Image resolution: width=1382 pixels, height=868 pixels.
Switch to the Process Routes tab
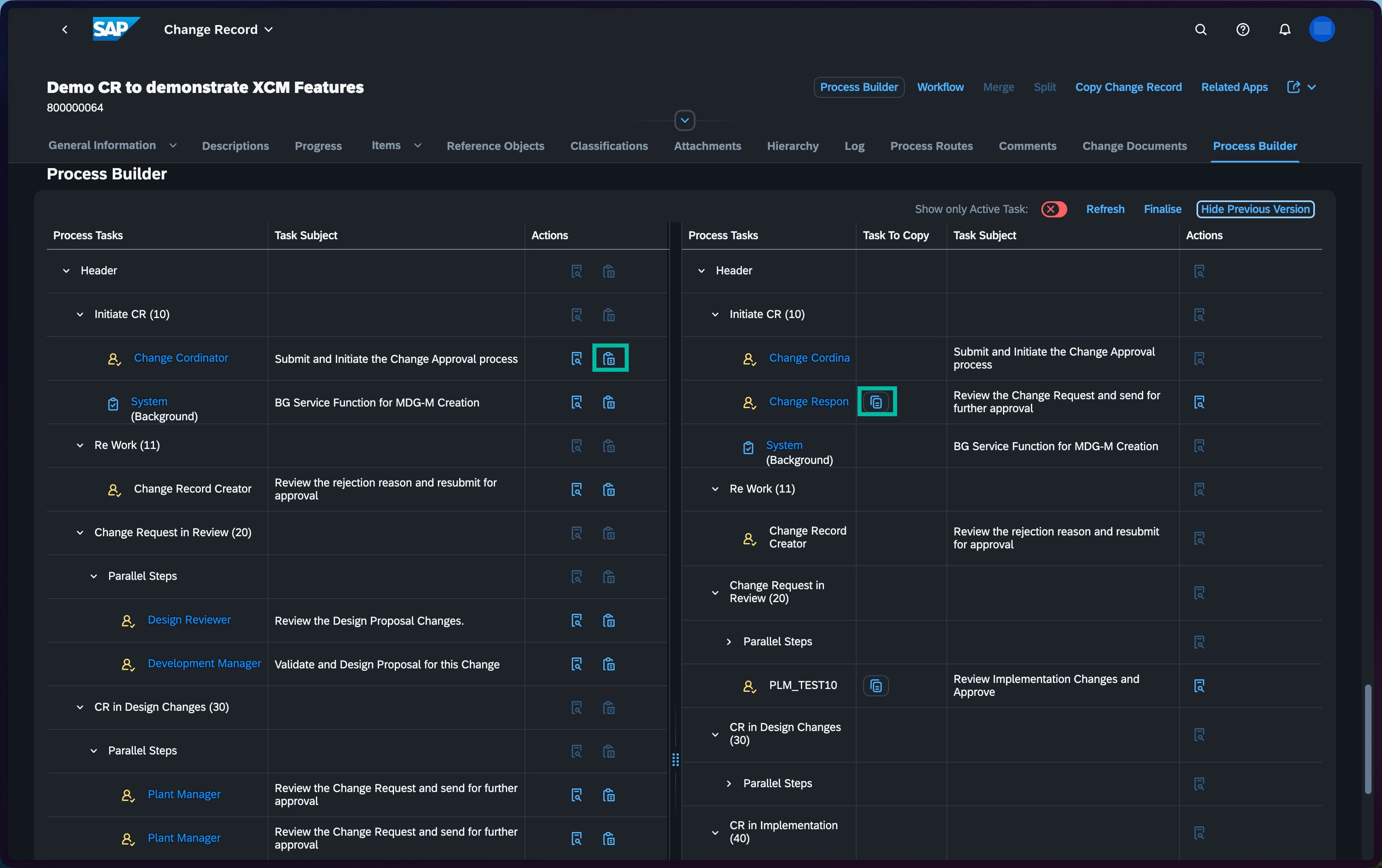click(931, 146)
